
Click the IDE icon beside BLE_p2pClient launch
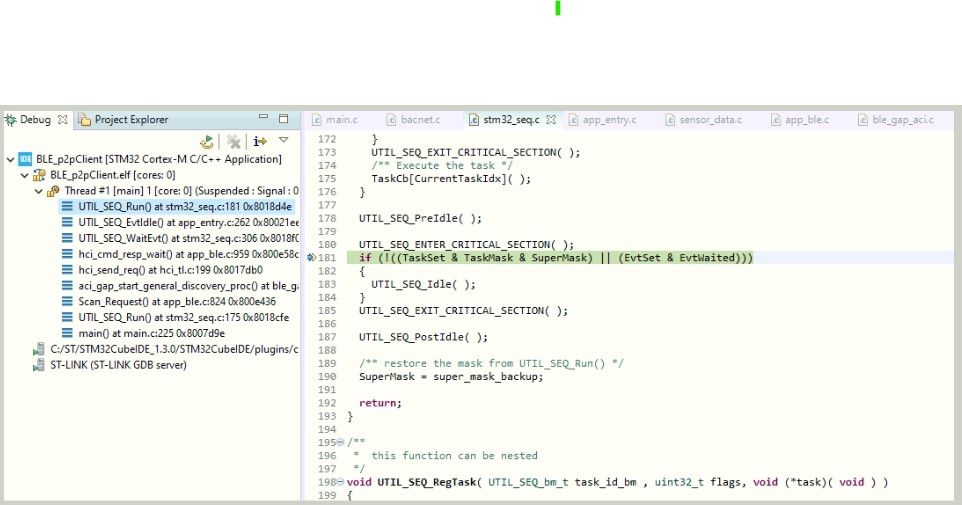point(25,160)
